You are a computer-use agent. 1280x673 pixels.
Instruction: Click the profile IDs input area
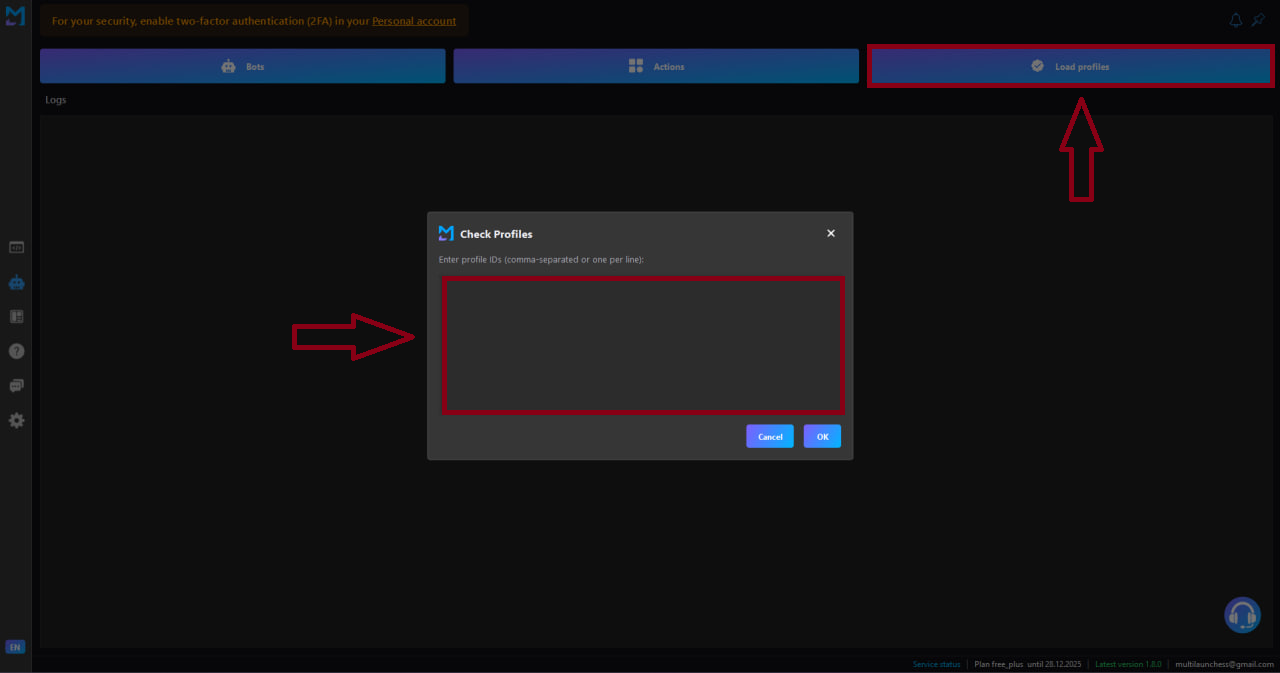643,345
